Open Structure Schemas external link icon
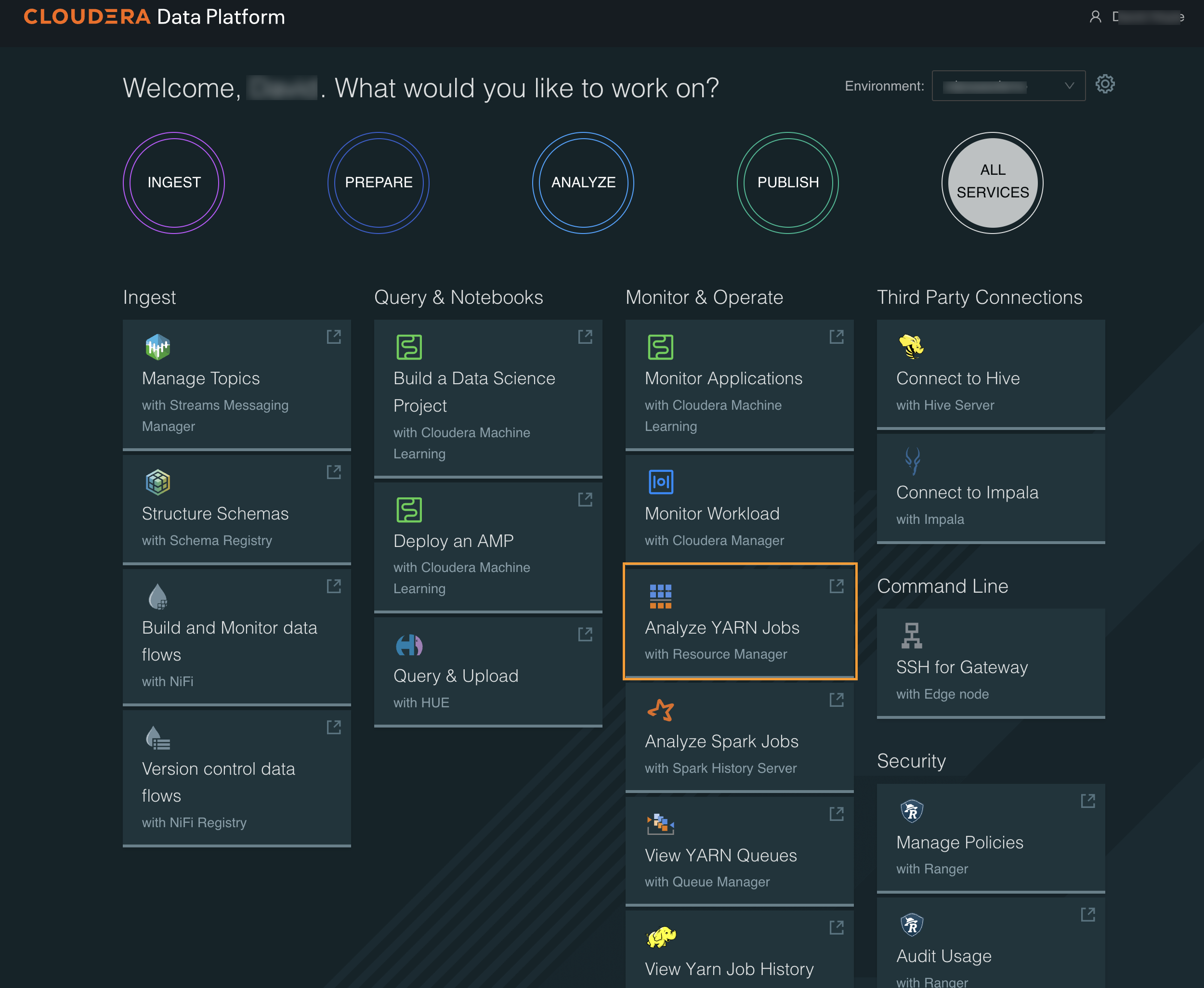Viewport: 1204px width, 988px height. [x=334, y=472]
